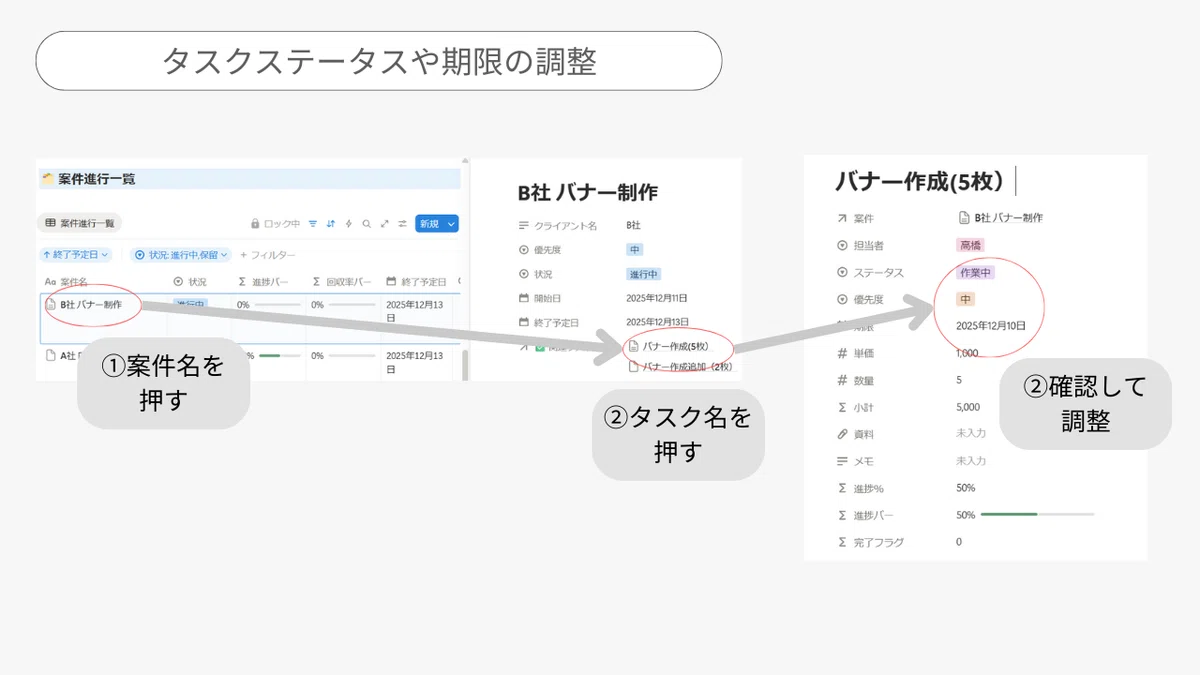Click the 終了予定日 column header in table
This screenshot has width=1200, height=675.
416,282
